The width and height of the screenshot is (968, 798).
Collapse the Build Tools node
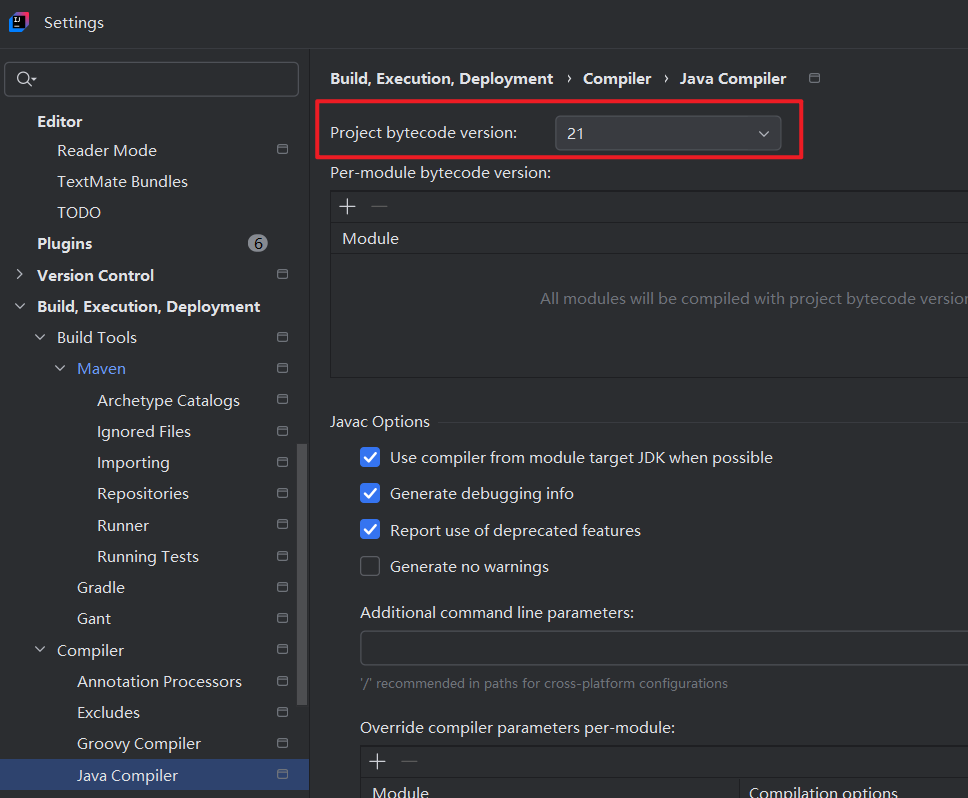pos(40,337)
